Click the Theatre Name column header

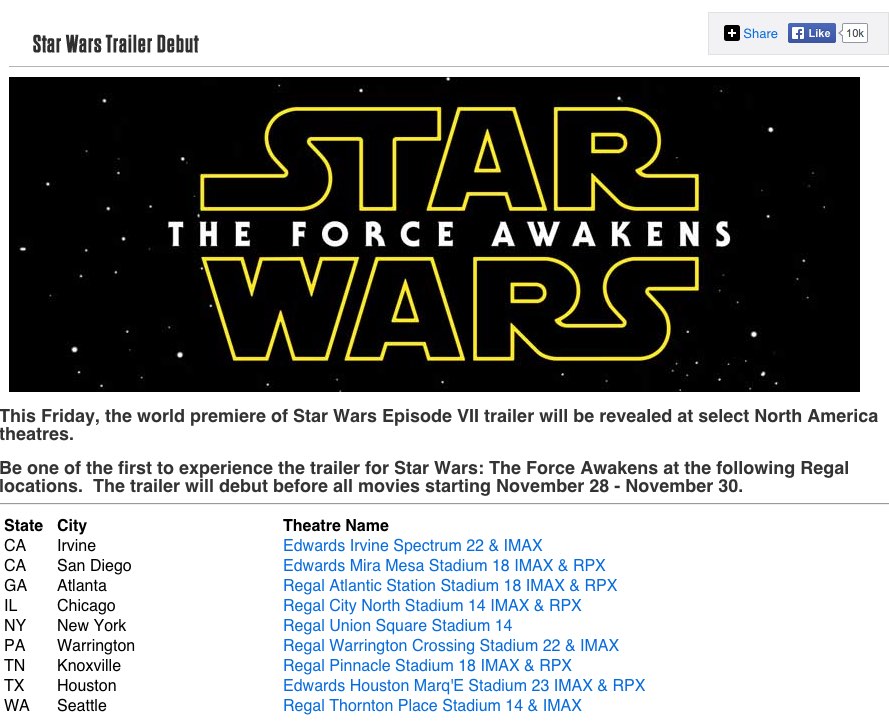pyautogui.click(x=336, y=526)
